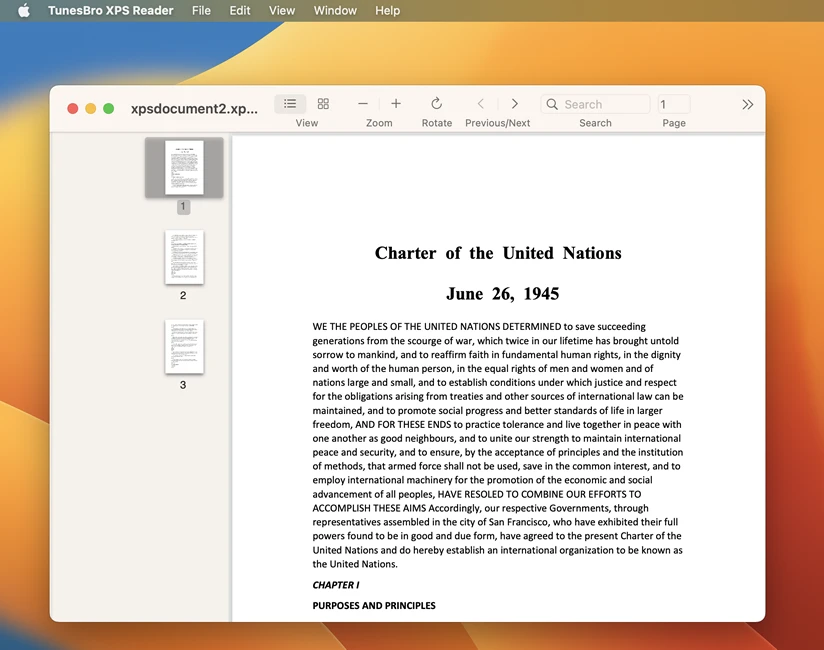Expand the toolbar overflow chevron
Image resolution: width=824 pixels, height=650 pixels.
[748, 103]
